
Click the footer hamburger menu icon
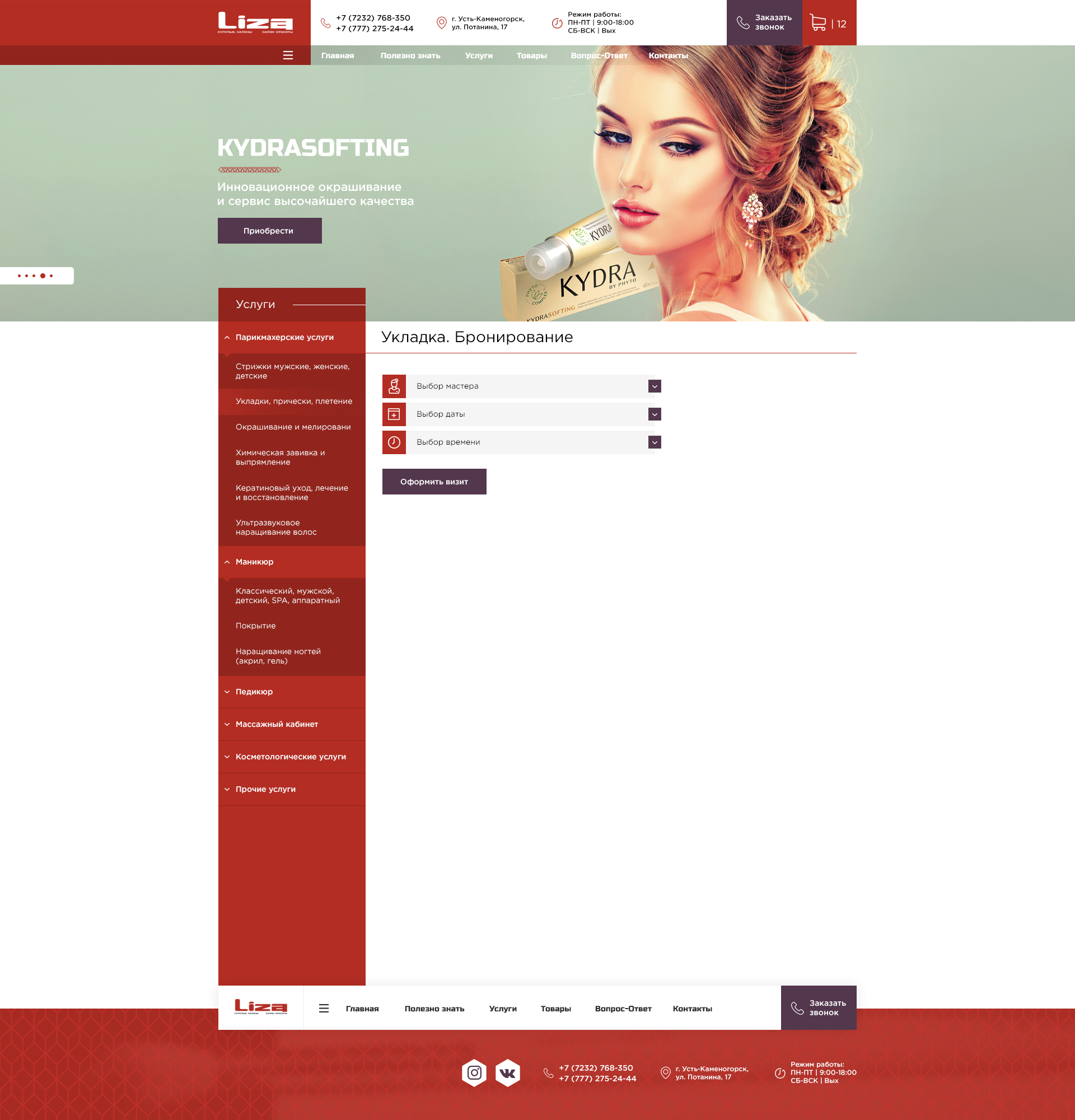(323, 1009)
